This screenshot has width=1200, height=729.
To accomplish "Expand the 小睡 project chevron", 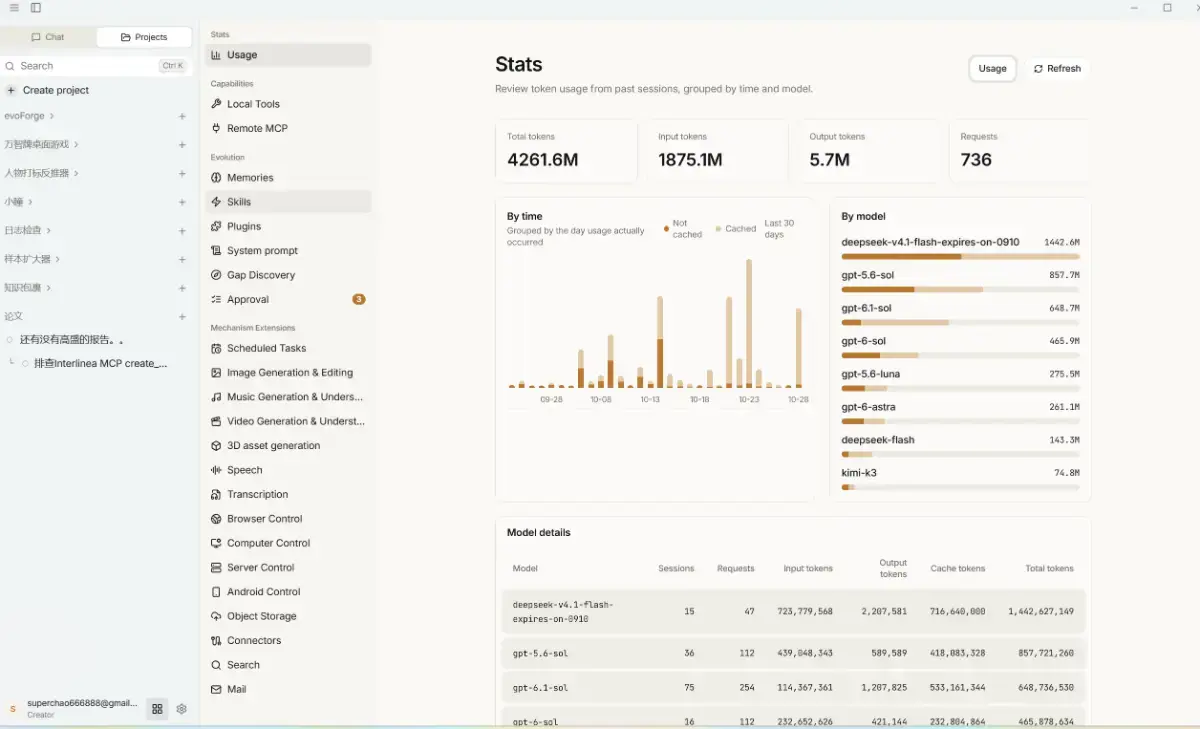I will 30,202.
